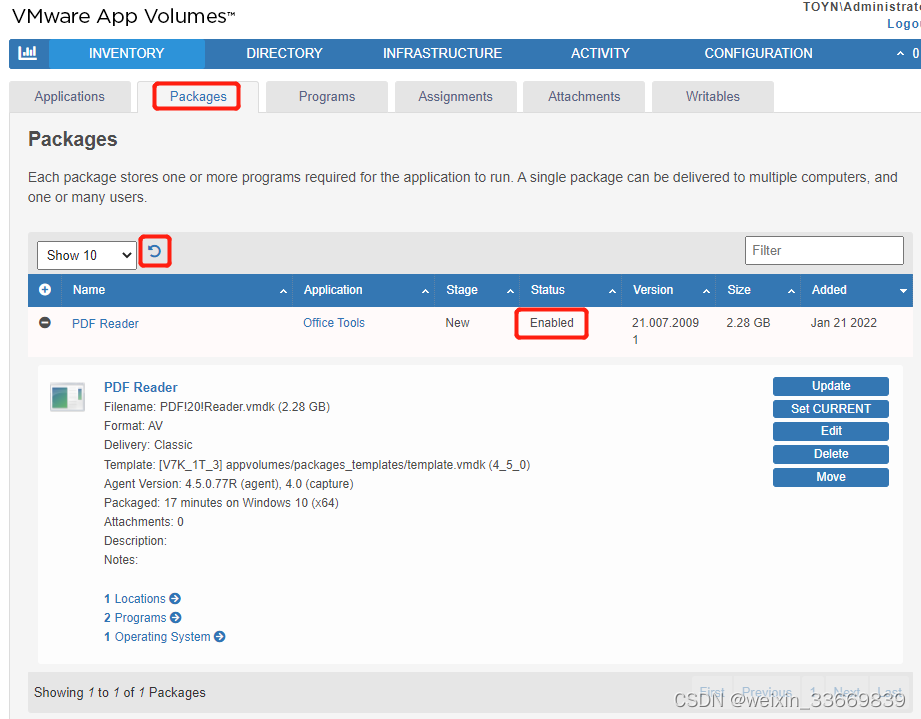Viewport: 921px width, 719px height.
Task: Open the 1 Operating System link
Action: tap(157, 637)
